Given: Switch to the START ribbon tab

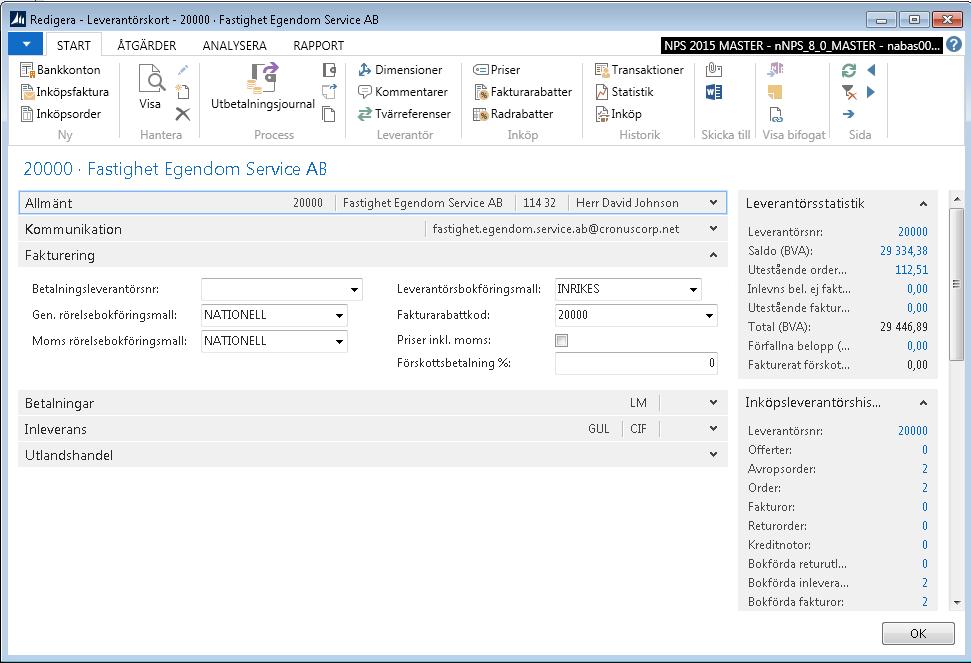Looking at the screenshot, I should coord(74,45).
